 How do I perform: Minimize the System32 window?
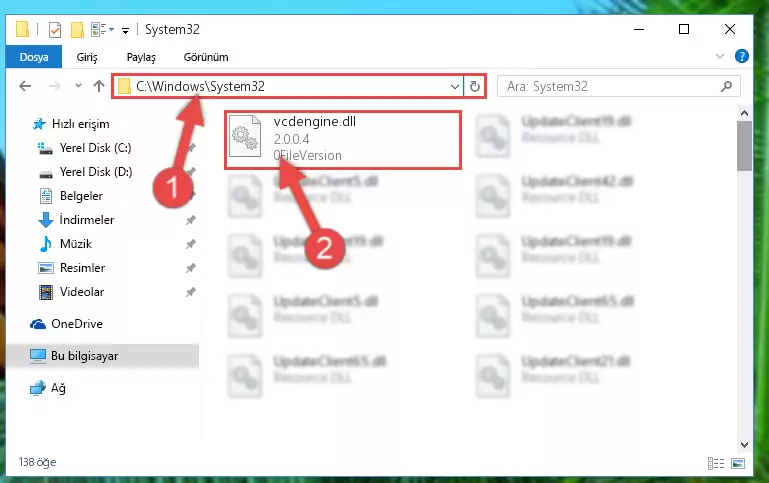[639, 29]
